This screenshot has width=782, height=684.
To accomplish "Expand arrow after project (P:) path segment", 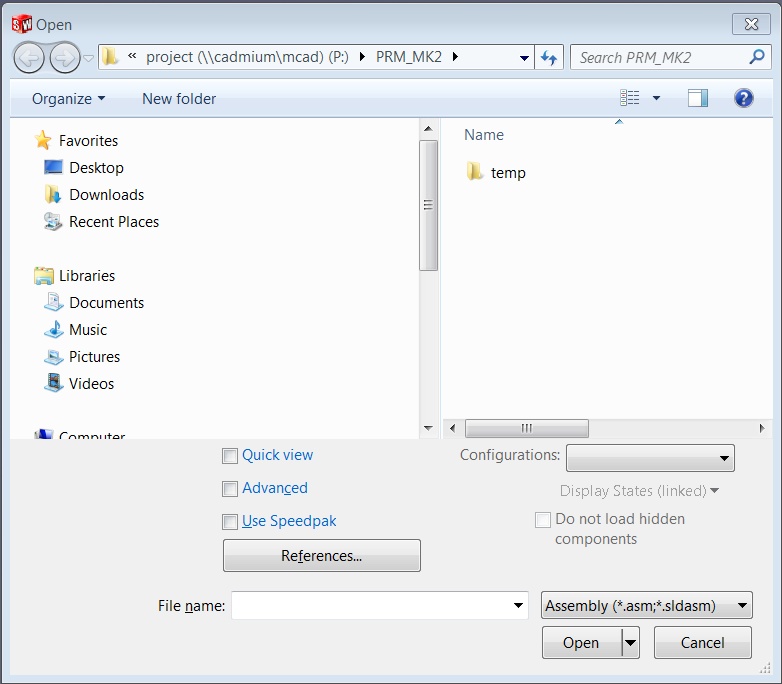I will (x=363, y=57).
